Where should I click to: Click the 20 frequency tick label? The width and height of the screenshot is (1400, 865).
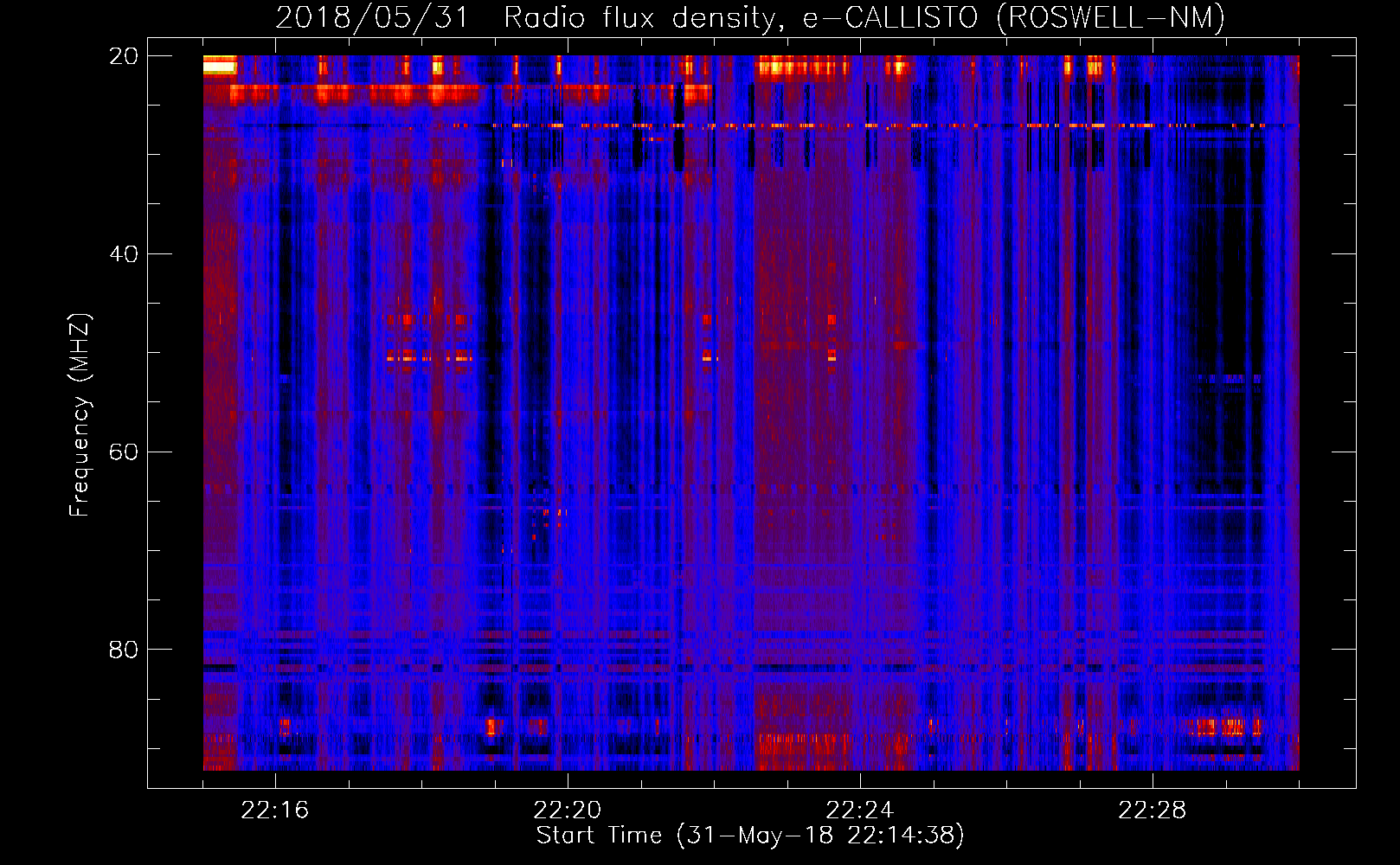click(x=124, y=56)
